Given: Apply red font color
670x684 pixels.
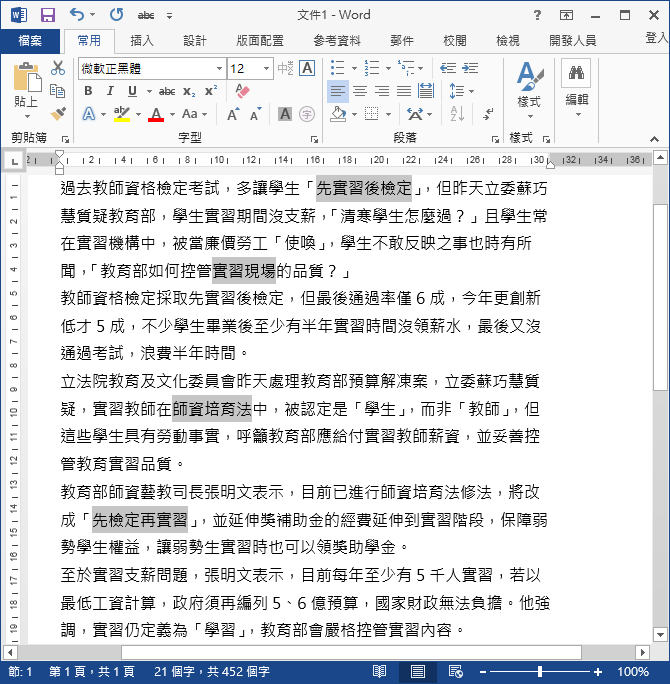Looking at the screenshot, I should click(x=156, y=114).
